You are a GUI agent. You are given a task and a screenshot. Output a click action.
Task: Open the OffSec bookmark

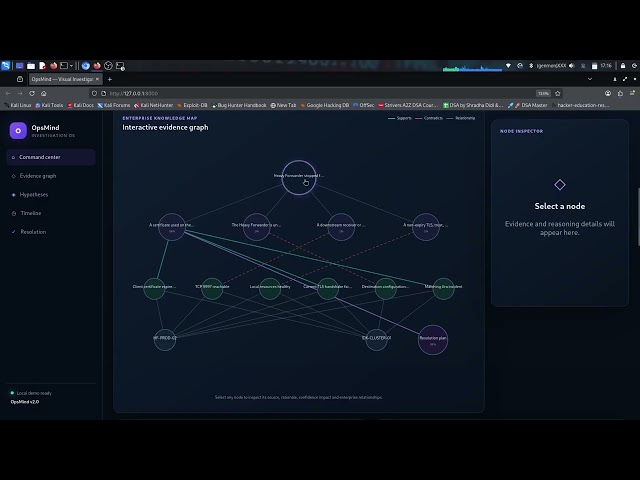click(x=364, y=105)
